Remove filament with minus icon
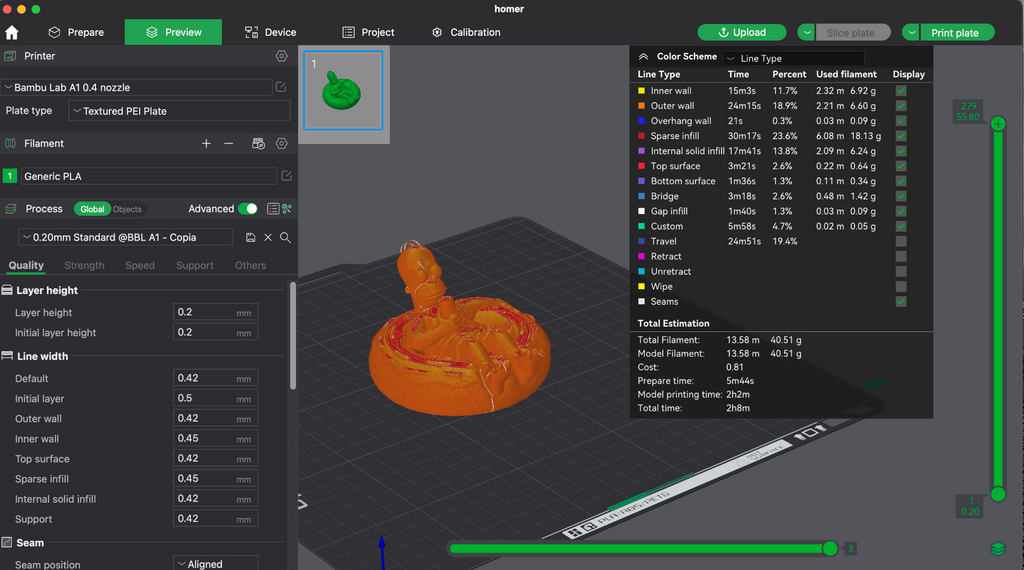Image resolution: width=1024 pixels, height=570 pixels. (229, 144)
